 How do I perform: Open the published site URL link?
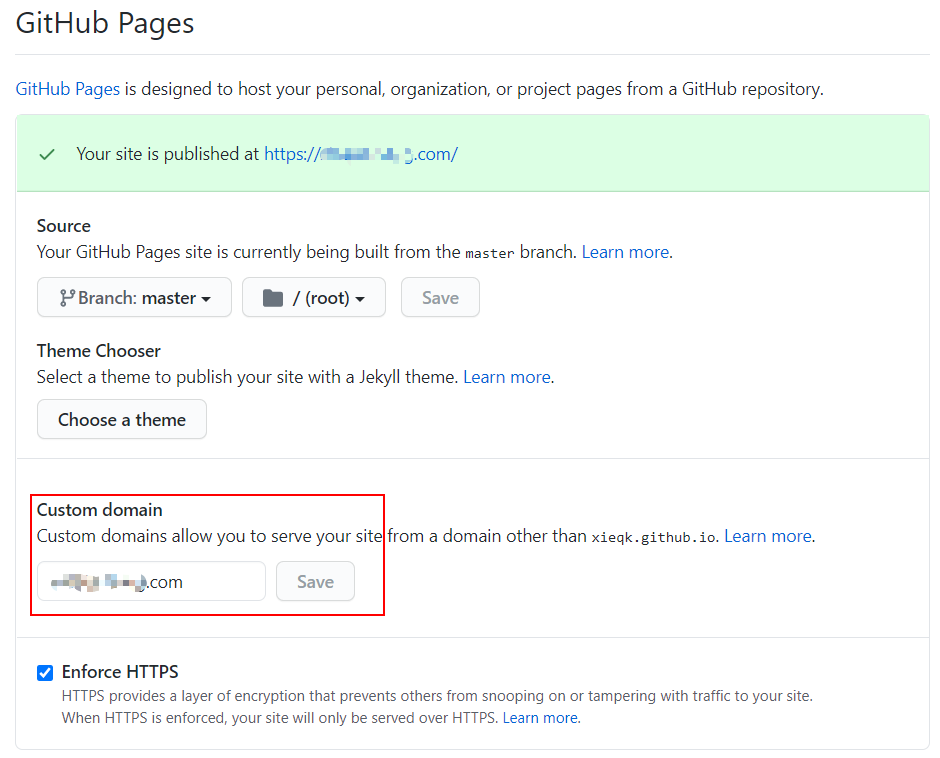[361, 154]
